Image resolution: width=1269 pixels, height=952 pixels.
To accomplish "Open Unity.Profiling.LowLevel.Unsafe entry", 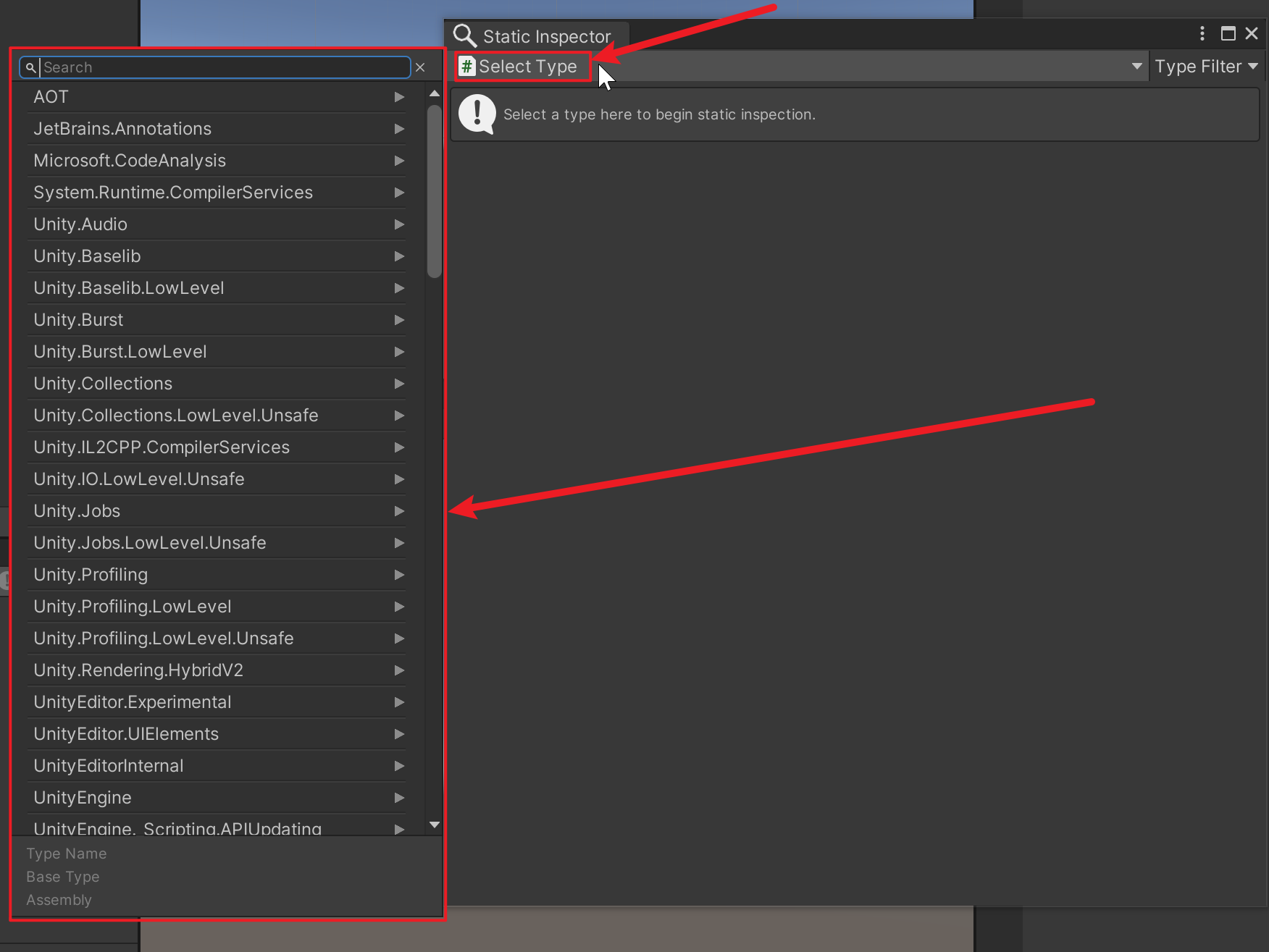I will pos(217,639).
